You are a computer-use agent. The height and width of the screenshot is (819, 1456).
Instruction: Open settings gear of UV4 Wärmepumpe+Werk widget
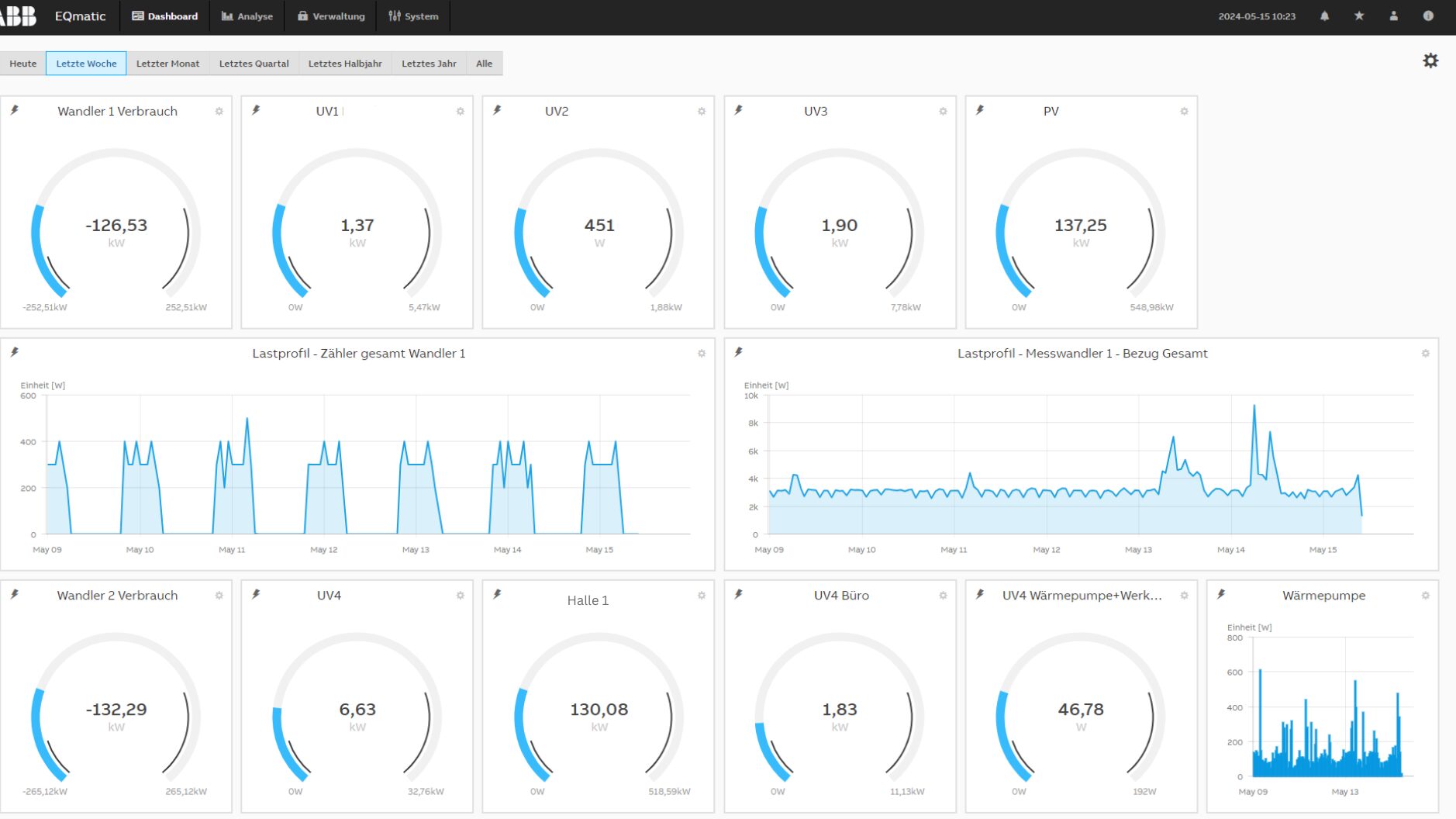[1184, 596]
